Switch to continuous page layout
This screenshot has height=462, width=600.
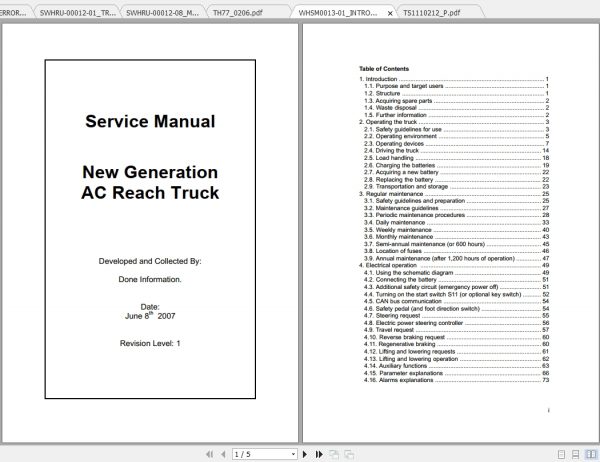click(x=575, y=454)
